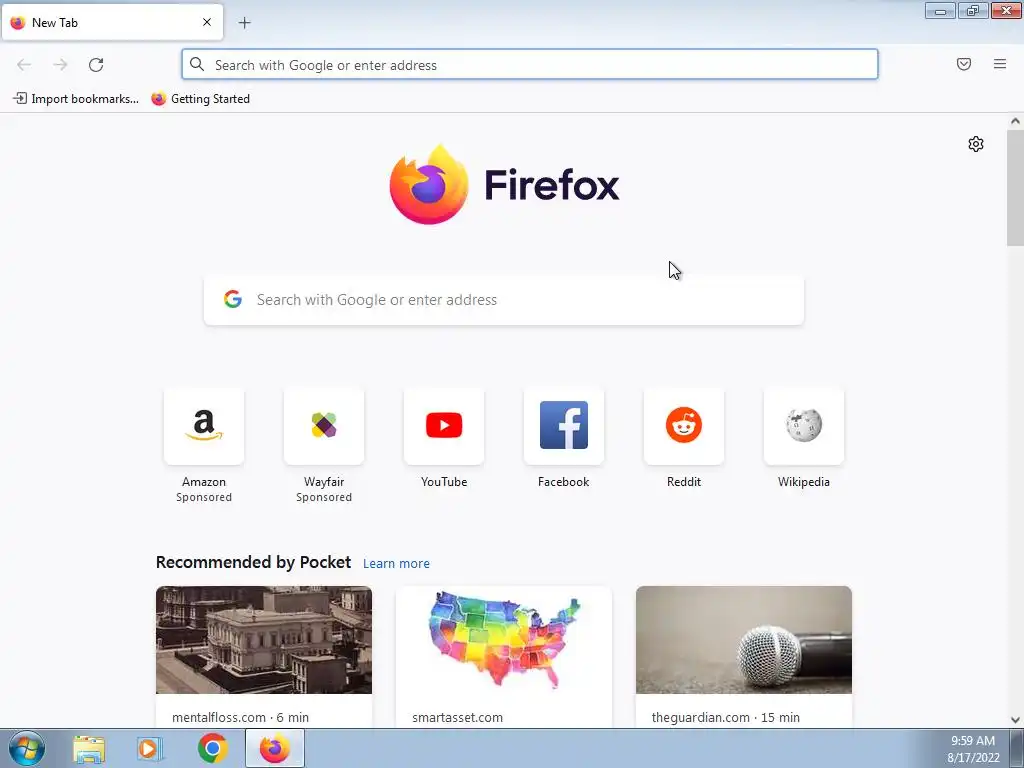Image resolution: width=1024 pixels, height=768 pixels.
Task: Open the mentalfloss.com article thumbnail
Action: (x=264, y=640)
